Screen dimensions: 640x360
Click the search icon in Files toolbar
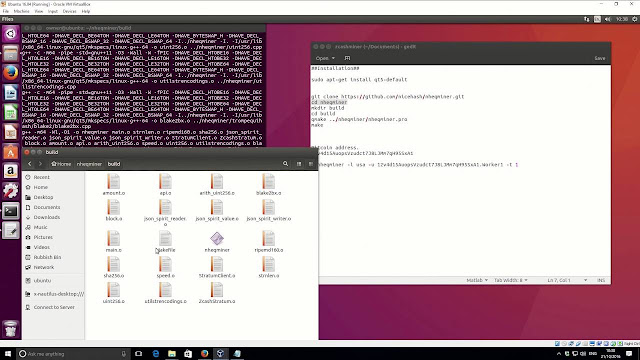tap(285, 164)
